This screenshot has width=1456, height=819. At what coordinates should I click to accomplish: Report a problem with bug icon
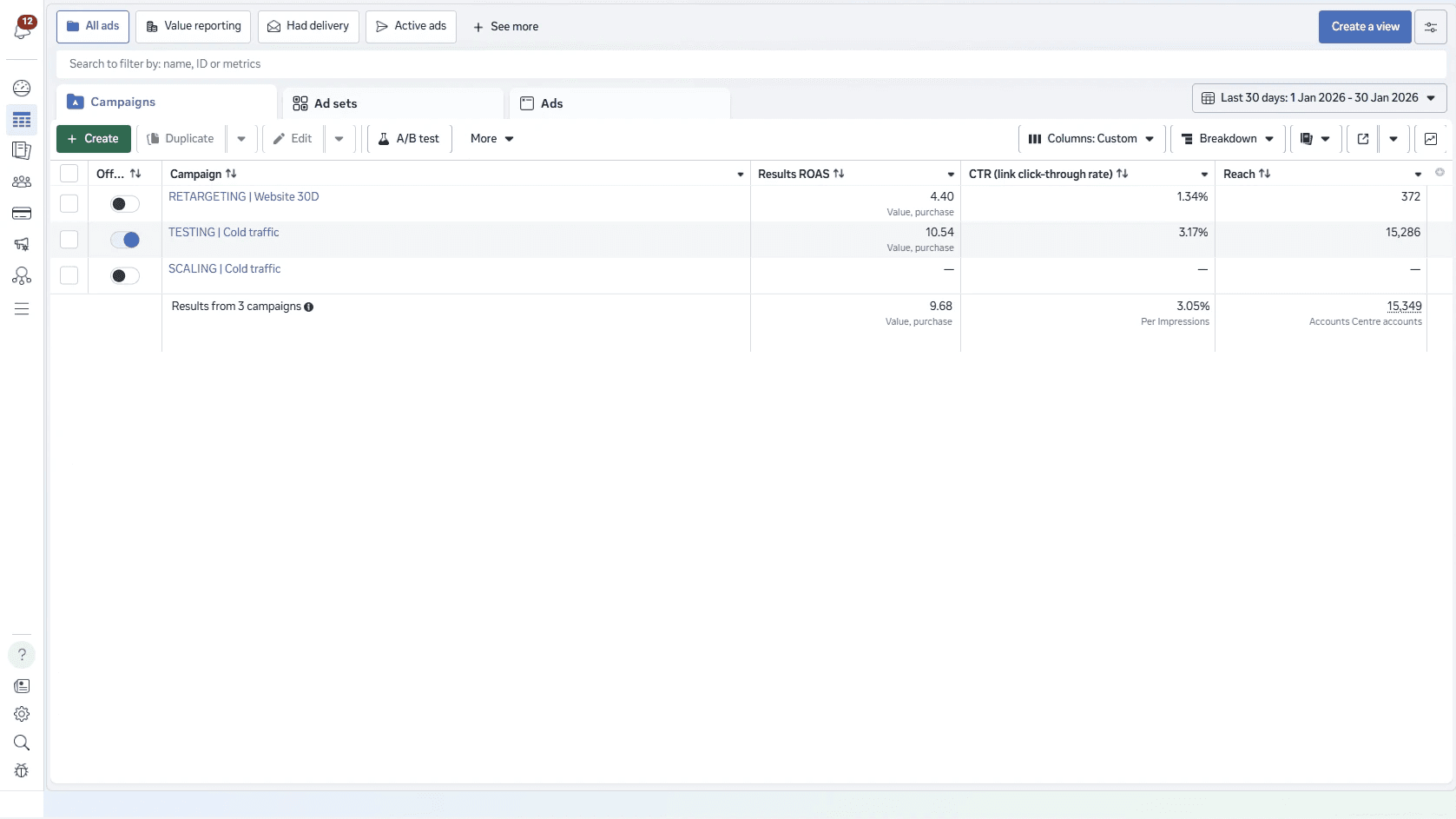tap(22, 770)
